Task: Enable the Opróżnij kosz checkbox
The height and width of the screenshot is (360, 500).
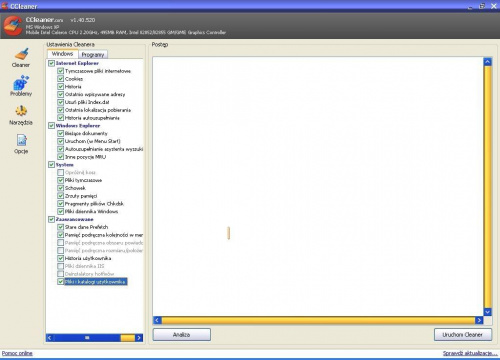Action: (61, 172)
